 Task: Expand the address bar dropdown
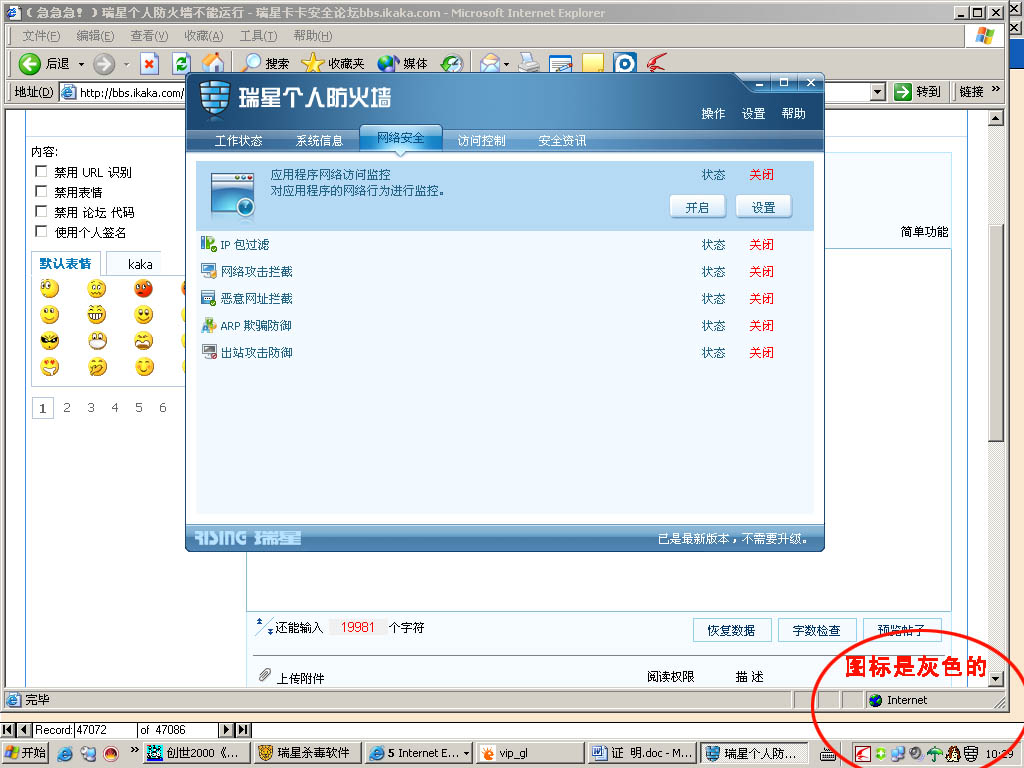(878, 92)
